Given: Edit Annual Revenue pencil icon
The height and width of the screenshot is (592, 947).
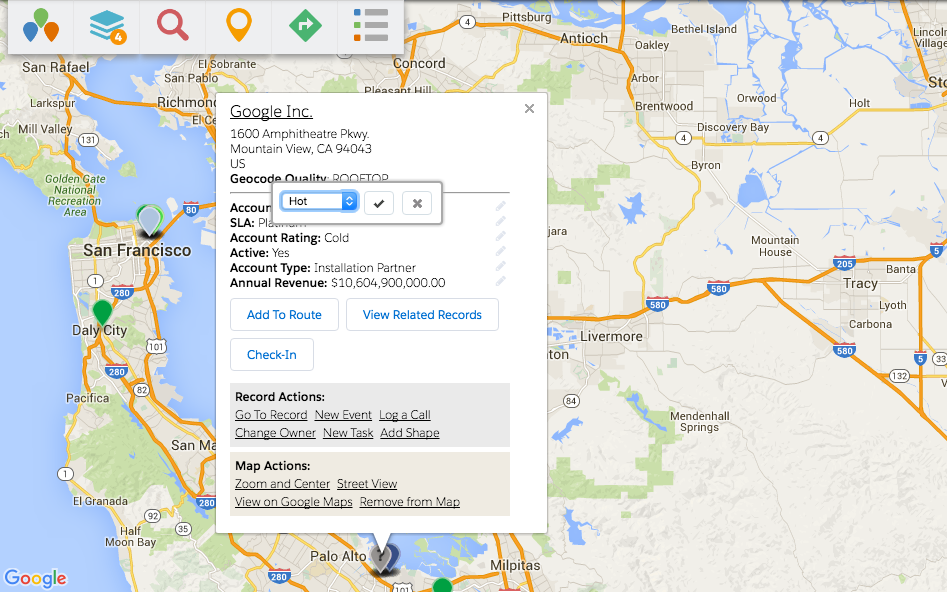Looking at the screenshot, I should click(x=501, y=282).
